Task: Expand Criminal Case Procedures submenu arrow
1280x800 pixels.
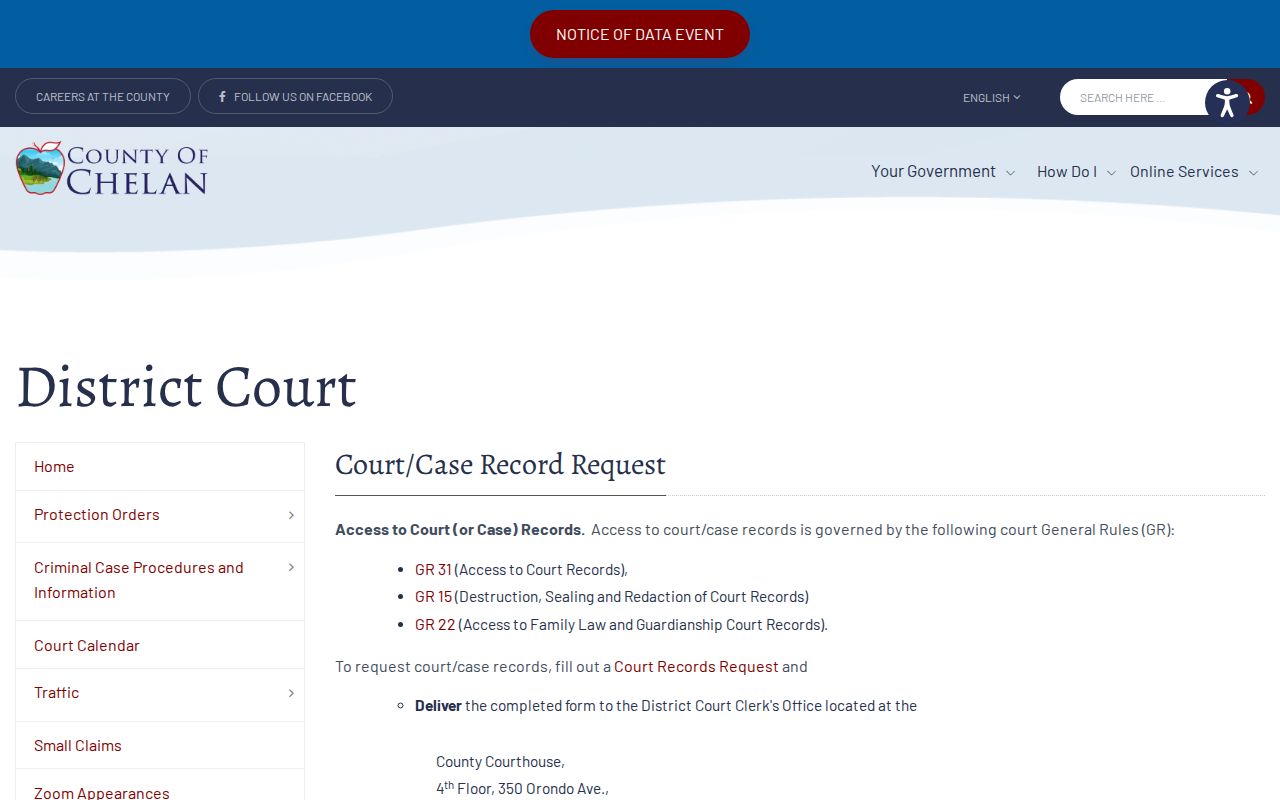Action: pyautogui.click(x=291, y=568)
